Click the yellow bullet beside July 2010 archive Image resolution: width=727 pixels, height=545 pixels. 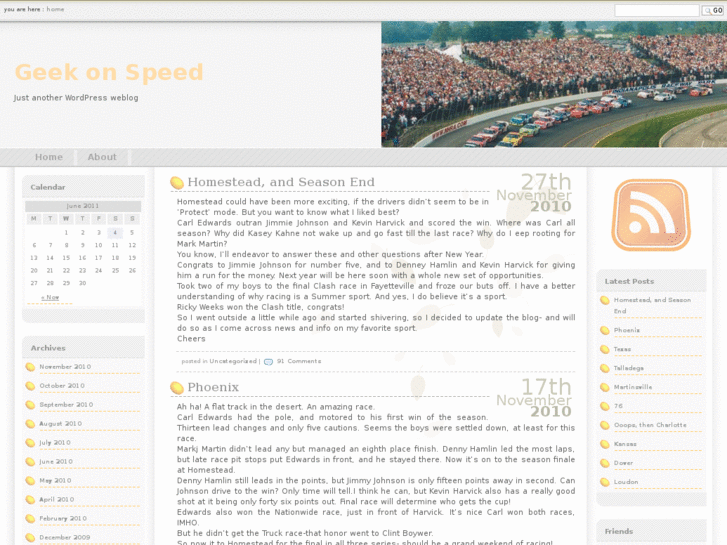(30, 443)
